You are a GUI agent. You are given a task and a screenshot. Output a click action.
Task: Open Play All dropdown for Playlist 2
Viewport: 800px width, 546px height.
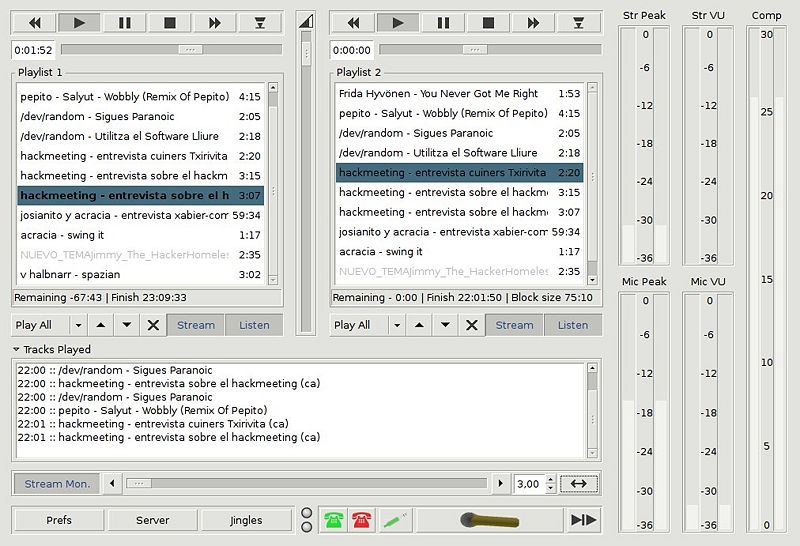click(x=396, y=325)
